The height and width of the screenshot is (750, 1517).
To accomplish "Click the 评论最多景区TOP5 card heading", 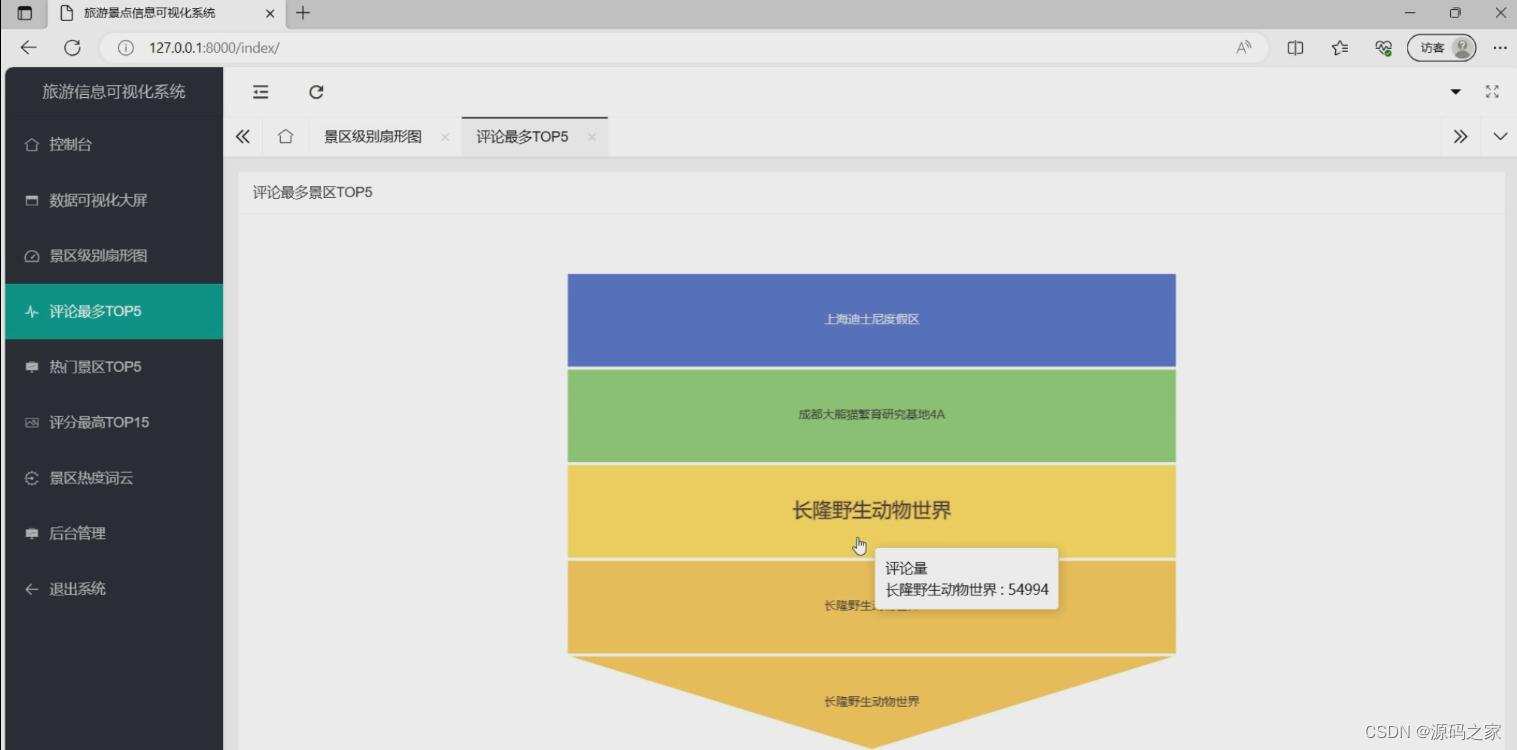I will pos(313,192).
